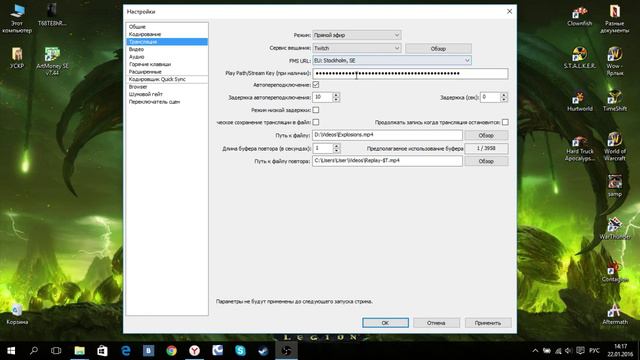Click the Применить button
The height and width of the screenshot is (360, 640).
pyautogui.click(x=488, y=323)
